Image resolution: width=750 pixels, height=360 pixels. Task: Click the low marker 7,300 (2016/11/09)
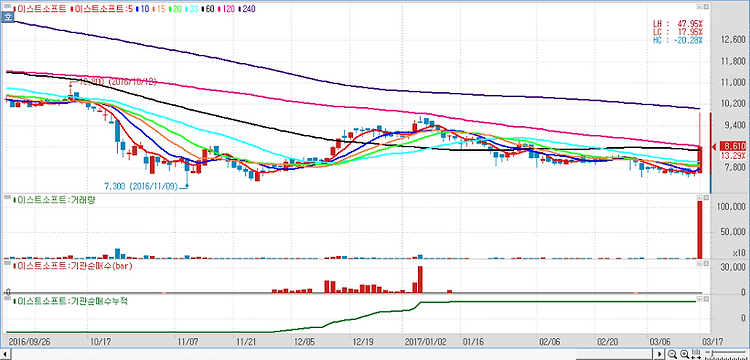(x=141, y=186)
